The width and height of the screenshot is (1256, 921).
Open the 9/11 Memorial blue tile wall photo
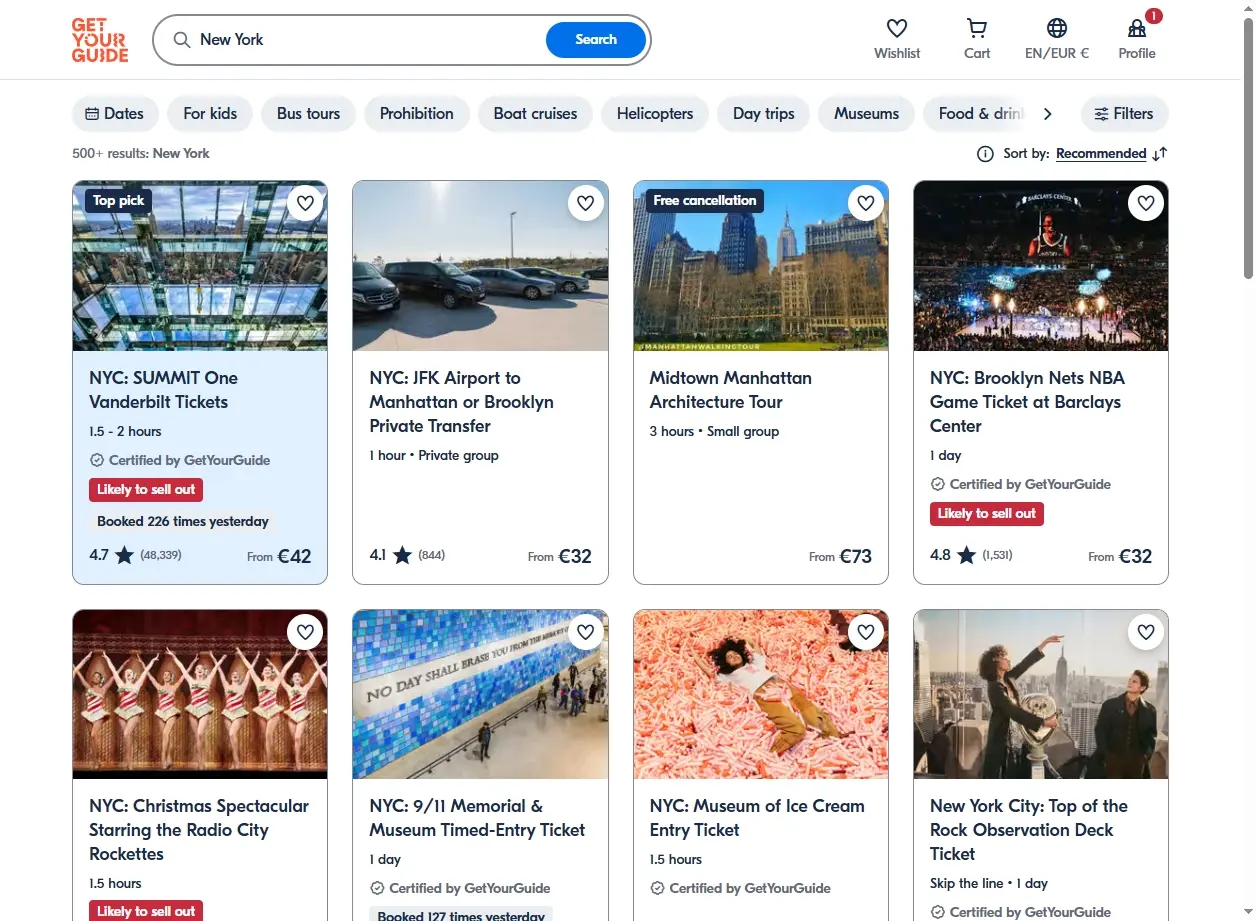point(480,694)
